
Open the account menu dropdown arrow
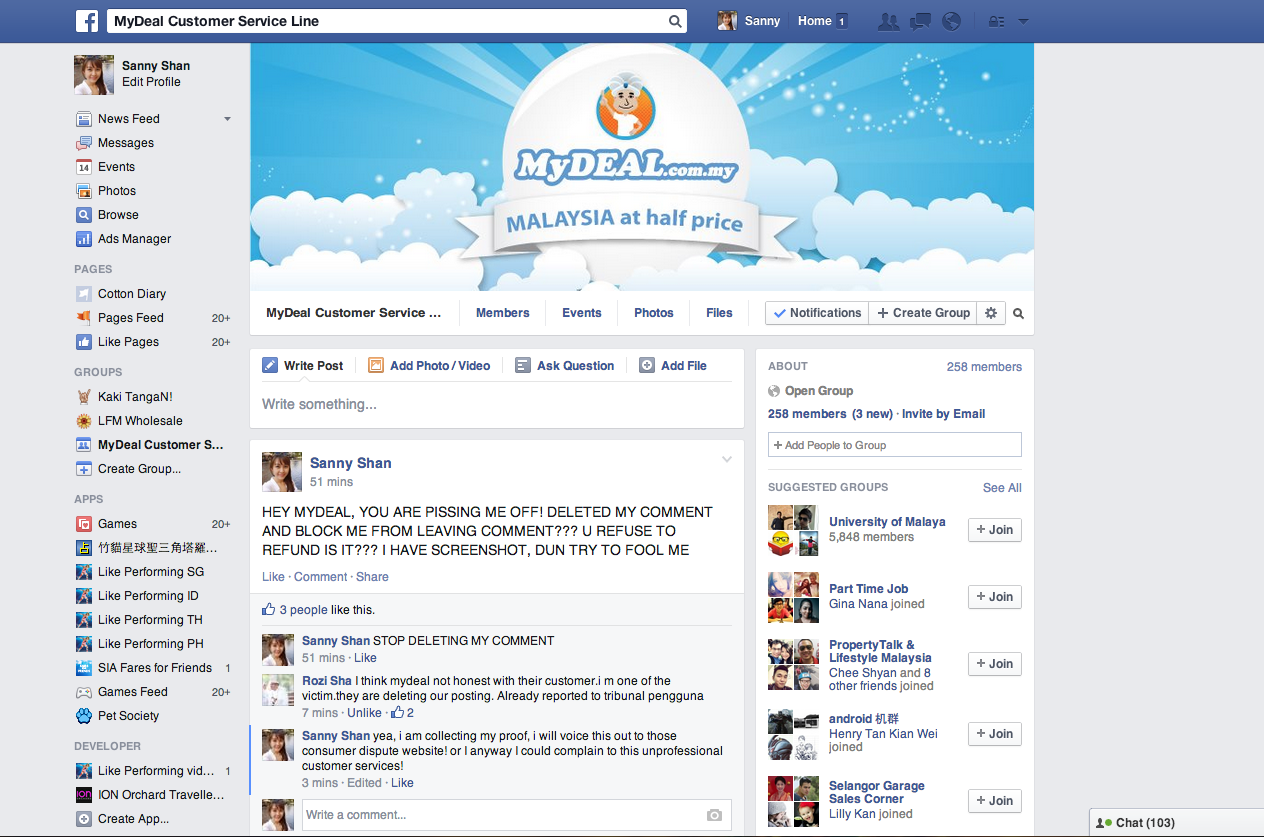click(x=1023, y=21)
